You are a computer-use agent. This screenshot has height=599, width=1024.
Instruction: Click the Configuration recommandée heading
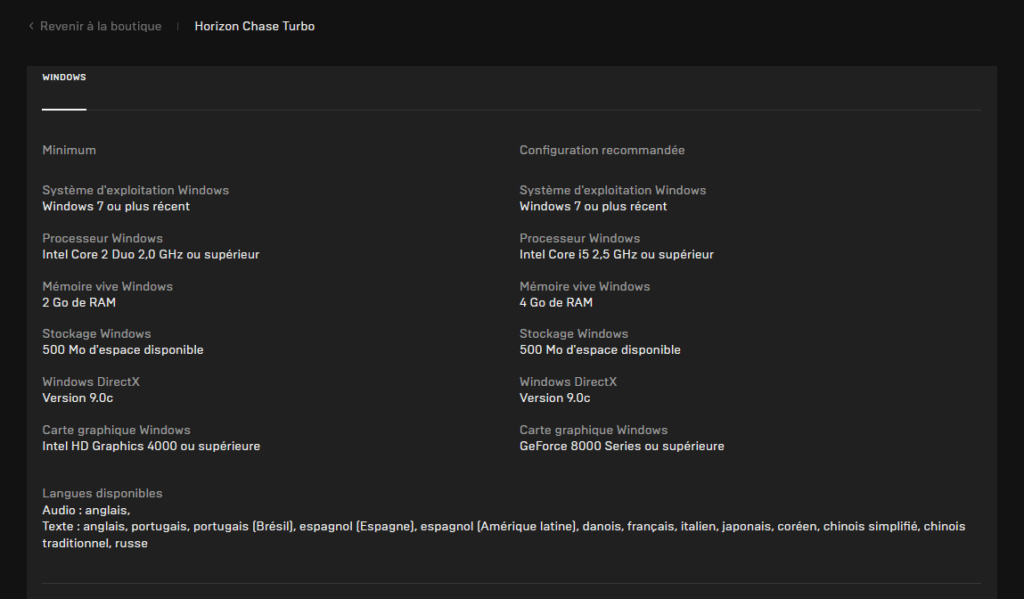click(602, 150)
